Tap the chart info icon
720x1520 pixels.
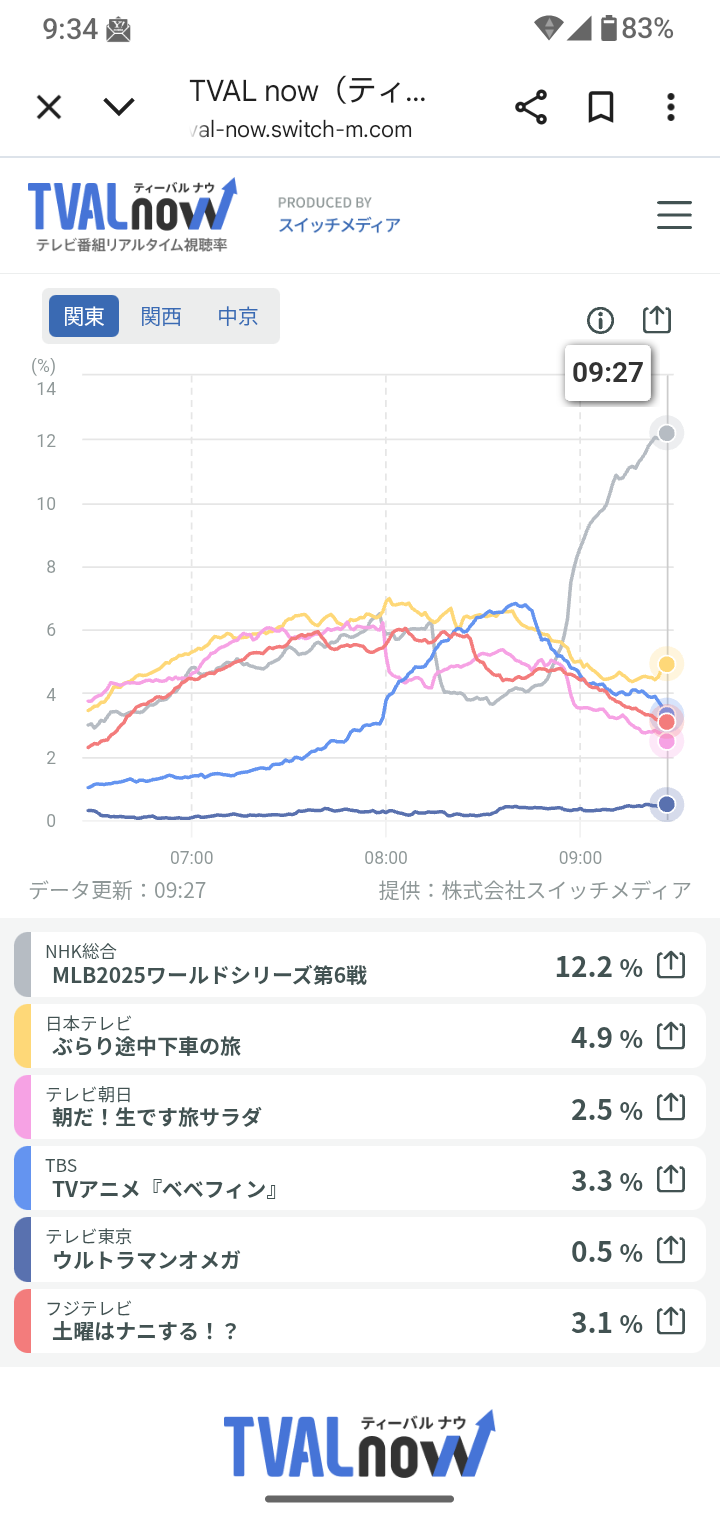pos(600,320)
